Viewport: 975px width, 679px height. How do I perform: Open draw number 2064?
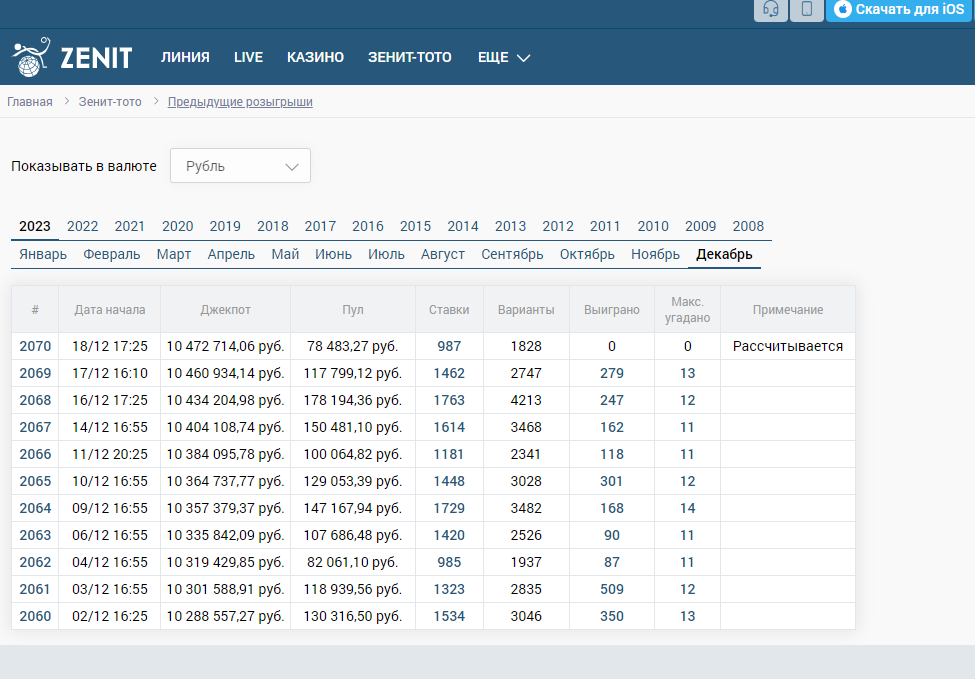[35, 508]
